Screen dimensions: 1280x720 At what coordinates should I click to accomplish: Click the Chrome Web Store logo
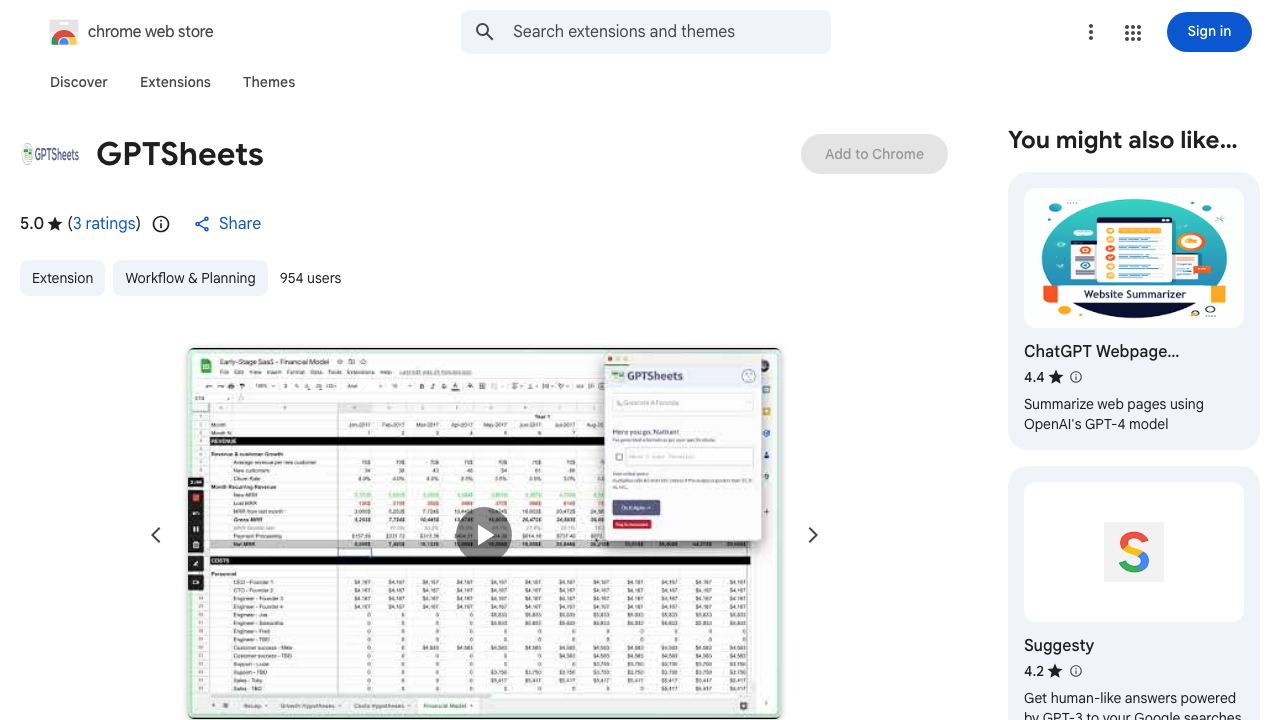[x=64, y=32]
